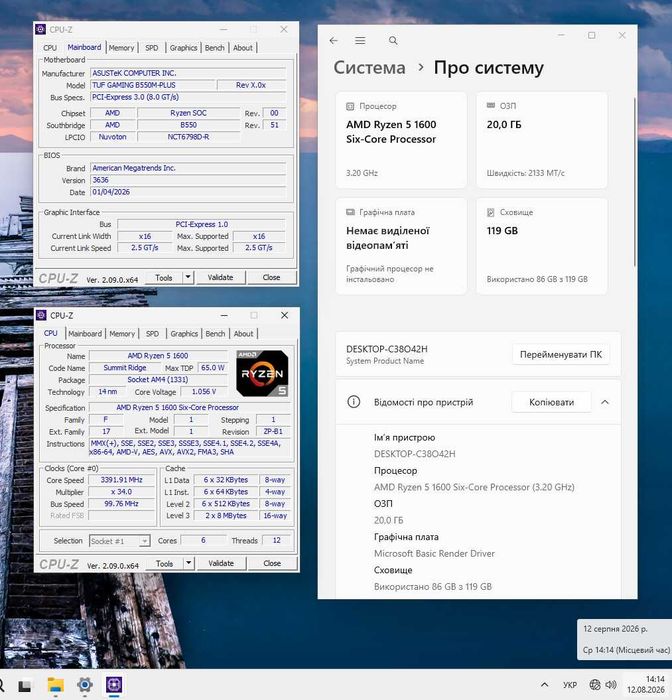
Task: Open Memory tab in lower CPU-Z window
Action: coord(122,333)
